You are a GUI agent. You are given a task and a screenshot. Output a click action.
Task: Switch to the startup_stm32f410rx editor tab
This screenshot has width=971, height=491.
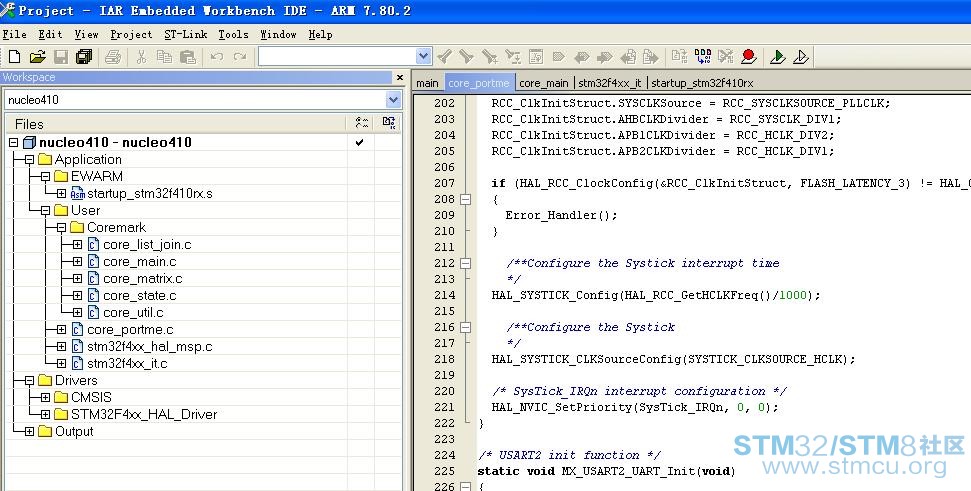(702, 83)
